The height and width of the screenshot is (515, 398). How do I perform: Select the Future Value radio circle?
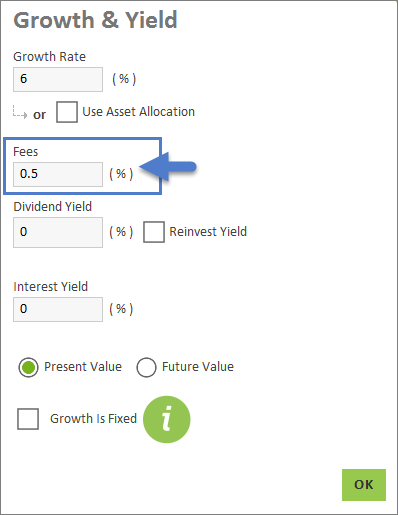(x=146, y=367)
